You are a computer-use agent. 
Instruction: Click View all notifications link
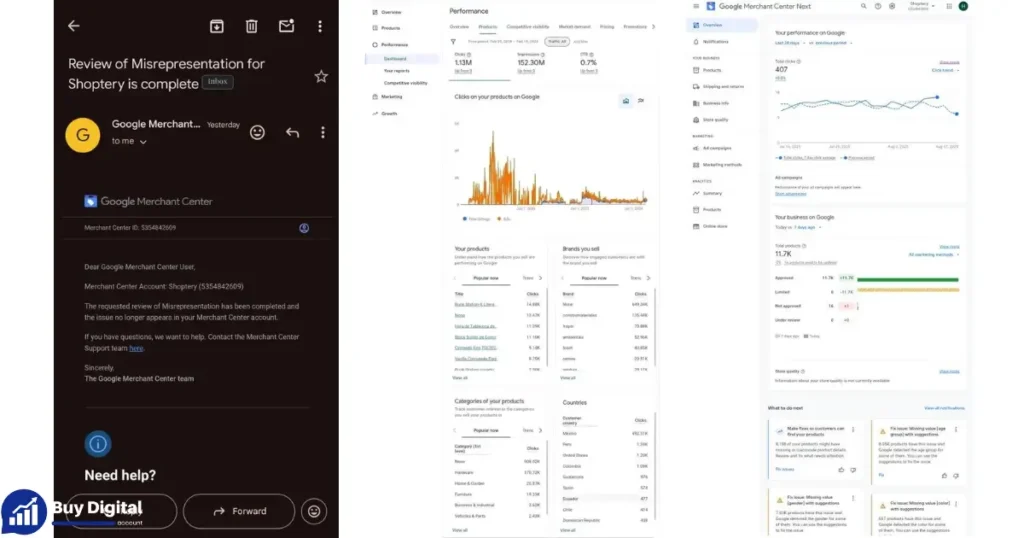tap(944, 408)
